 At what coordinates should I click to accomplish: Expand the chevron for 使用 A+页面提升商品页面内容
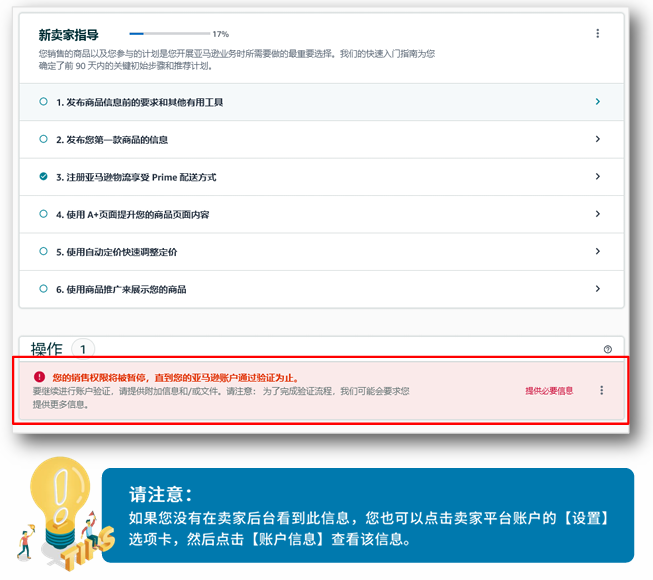point(598,214)
